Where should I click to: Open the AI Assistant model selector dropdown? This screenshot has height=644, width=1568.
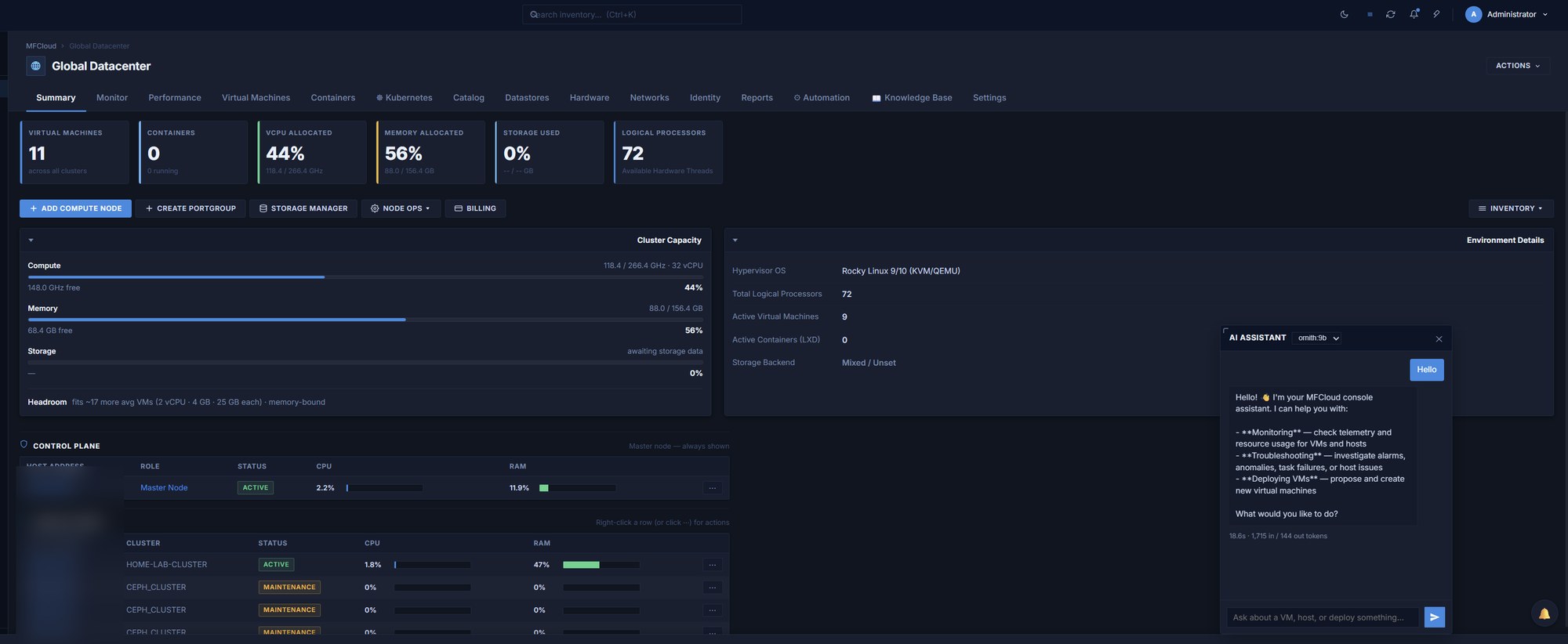point(1318,338)
